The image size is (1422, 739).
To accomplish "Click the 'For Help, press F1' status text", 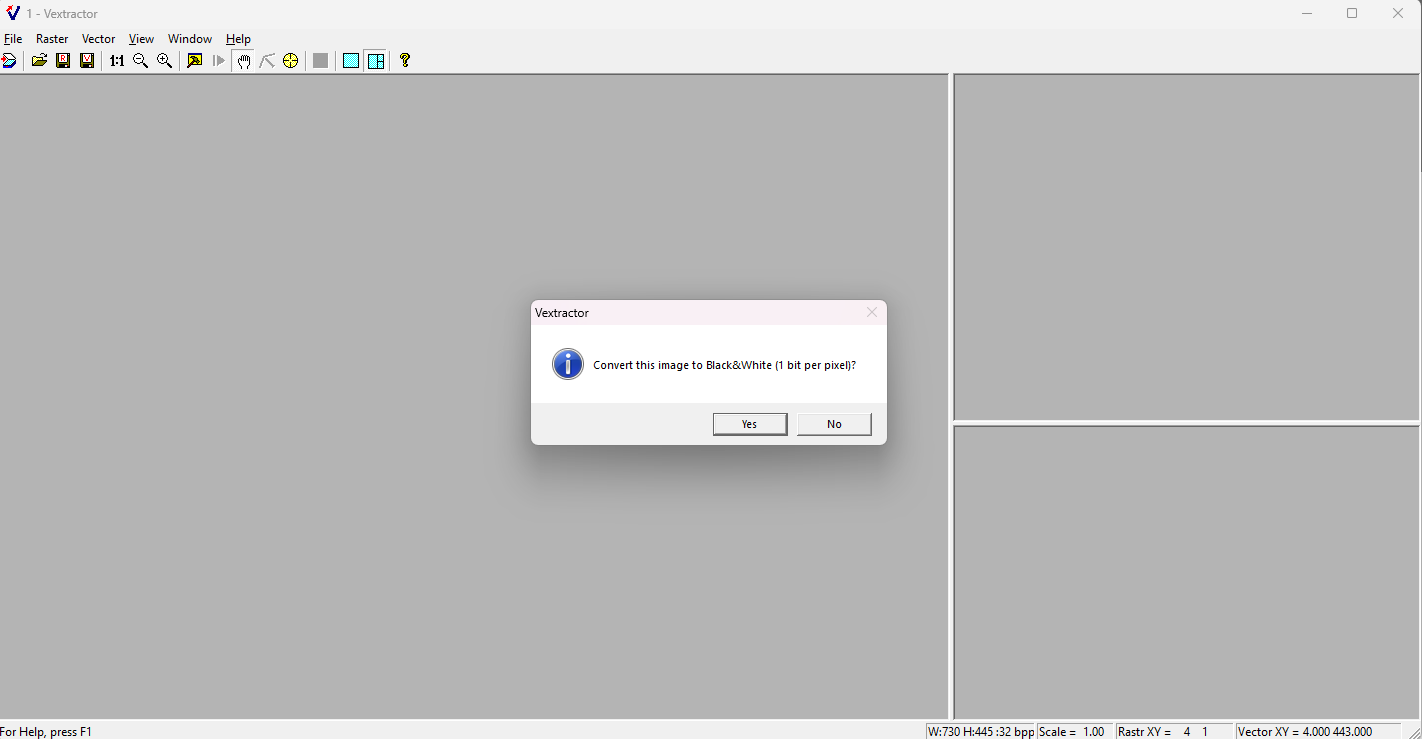I will pos(46,732).
